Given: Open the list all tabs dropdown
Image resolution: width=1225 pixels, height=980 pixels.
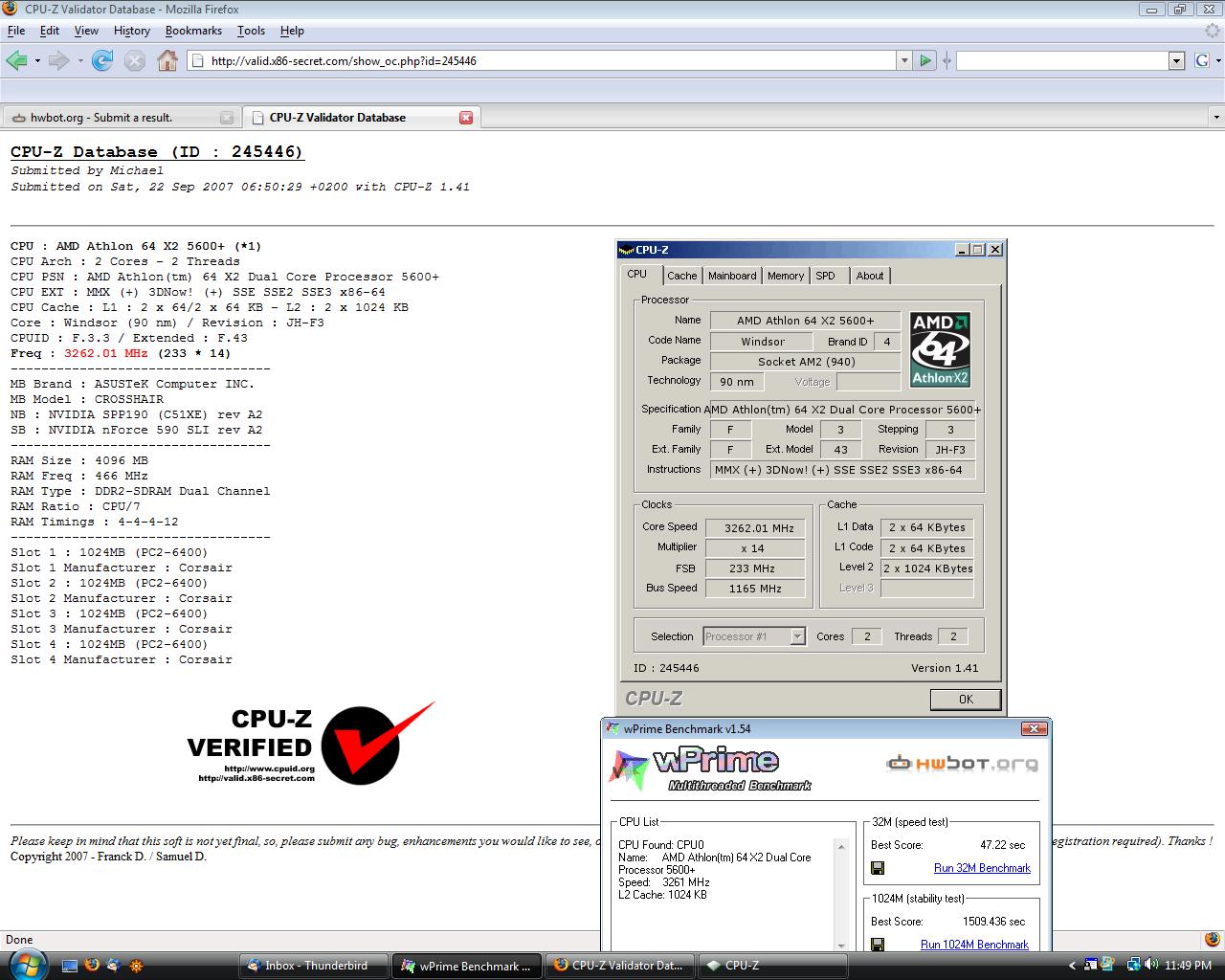Looking at the screenshot, I should pos(1215,118).
